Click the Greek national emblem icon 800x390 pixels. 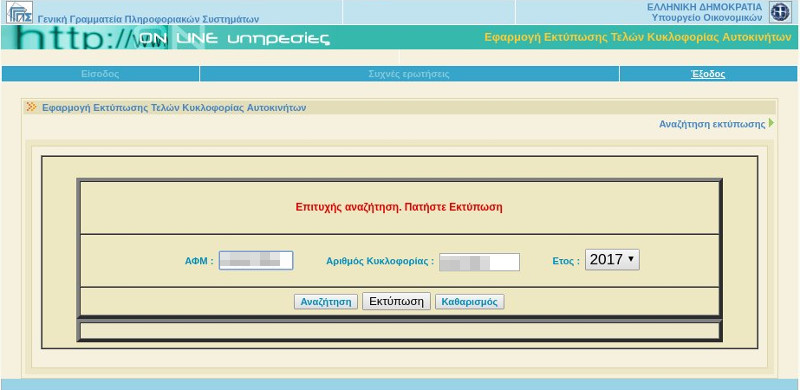[780, 12]
